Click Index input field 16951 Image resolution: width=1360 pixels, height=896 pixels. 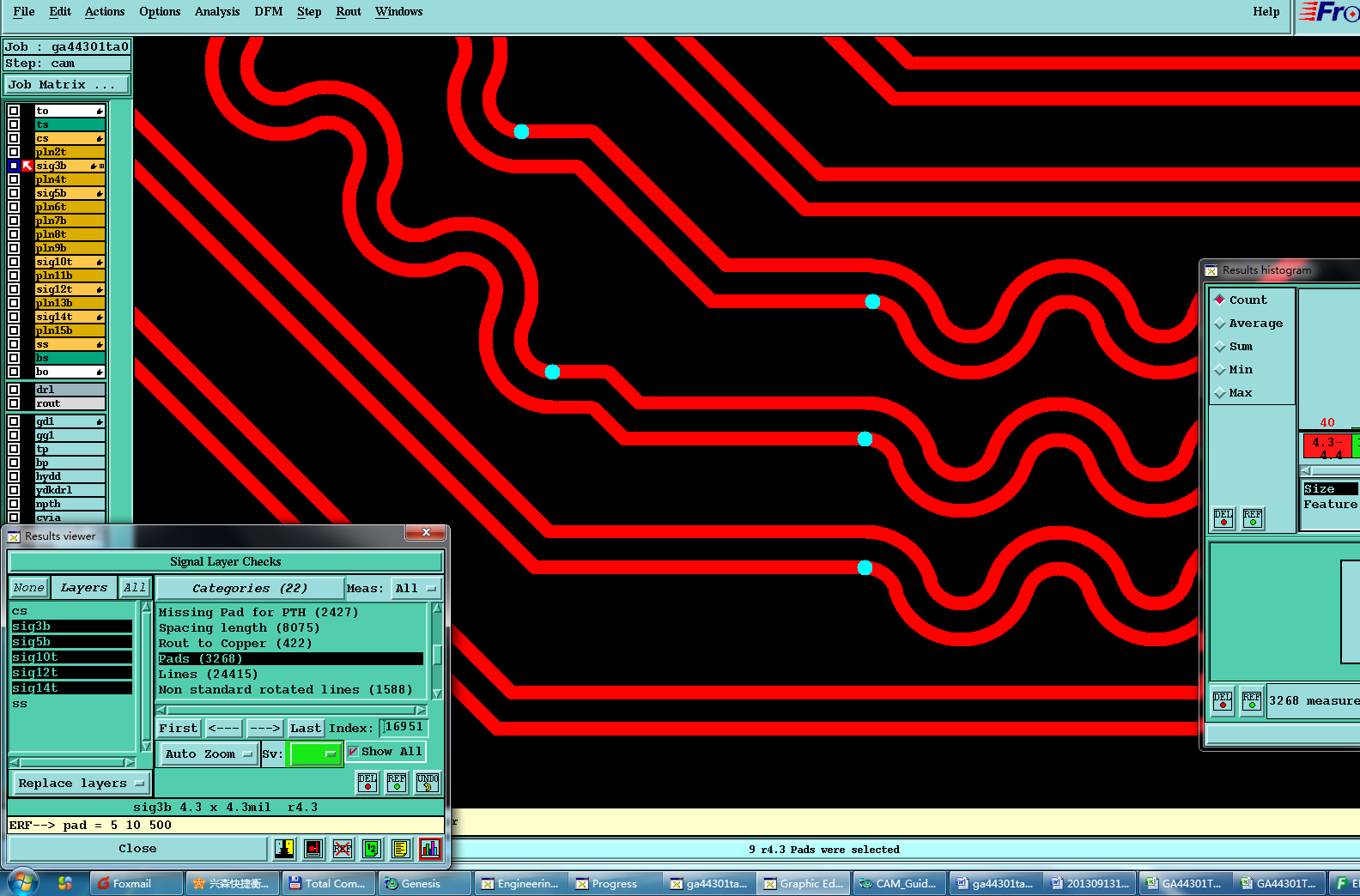point(404,727)
